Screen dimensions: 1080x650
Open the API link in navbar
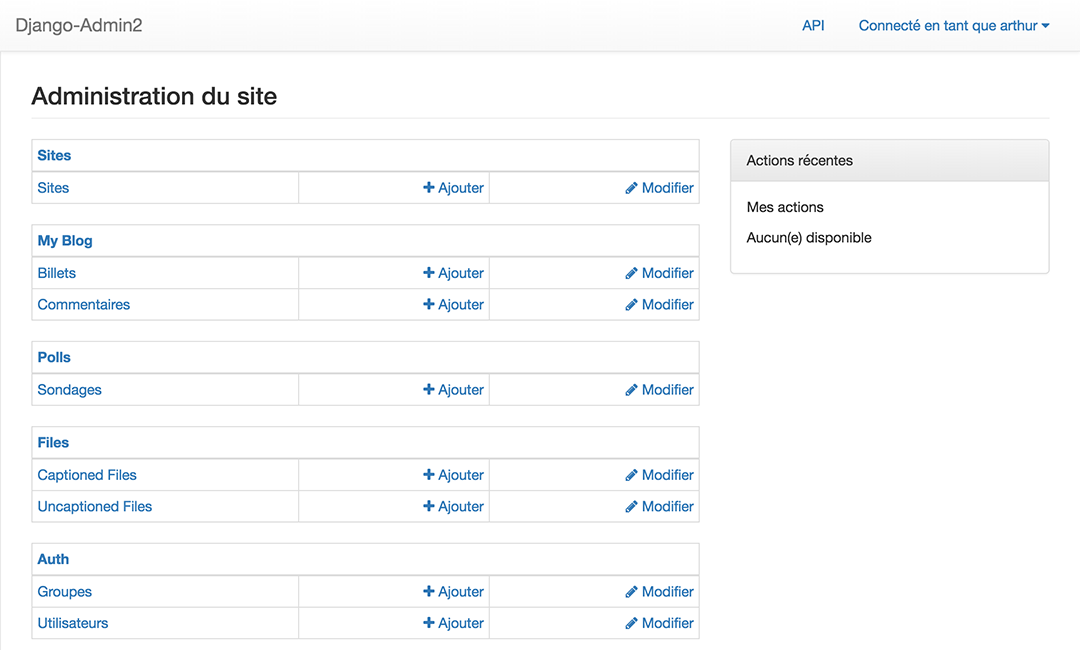(813, 26)
